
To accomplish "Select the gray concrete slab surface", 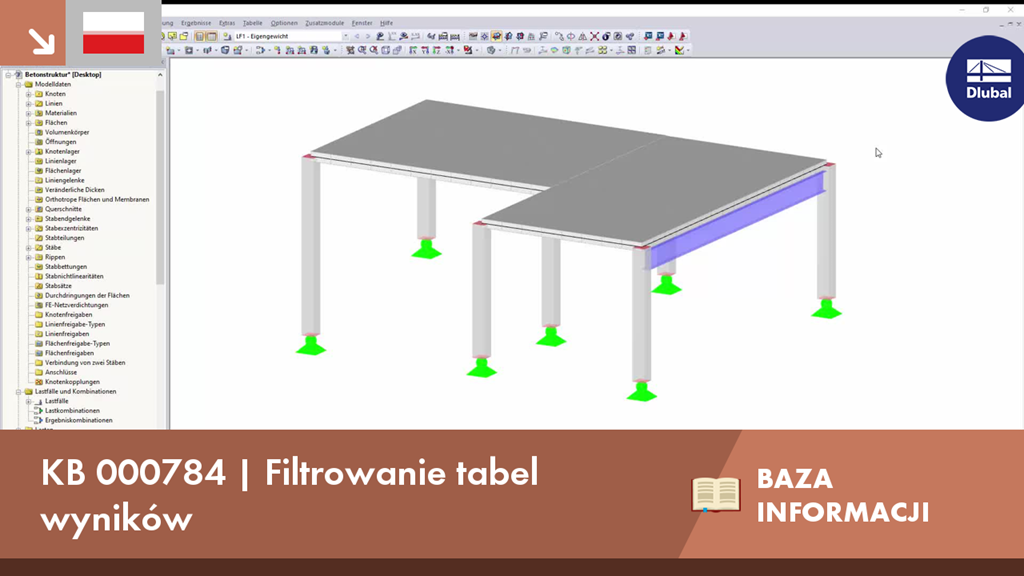I will click(568, 170).
